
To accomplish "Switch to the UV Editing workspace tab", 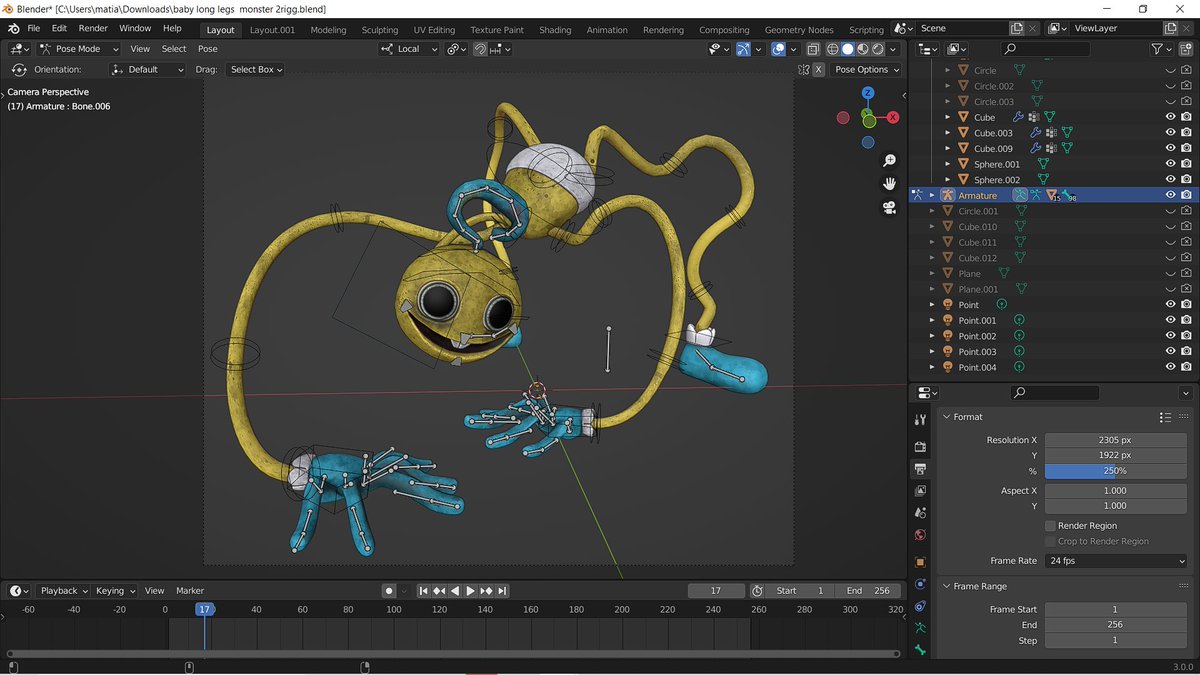I will pyautogui.click(x=434, y=30).
